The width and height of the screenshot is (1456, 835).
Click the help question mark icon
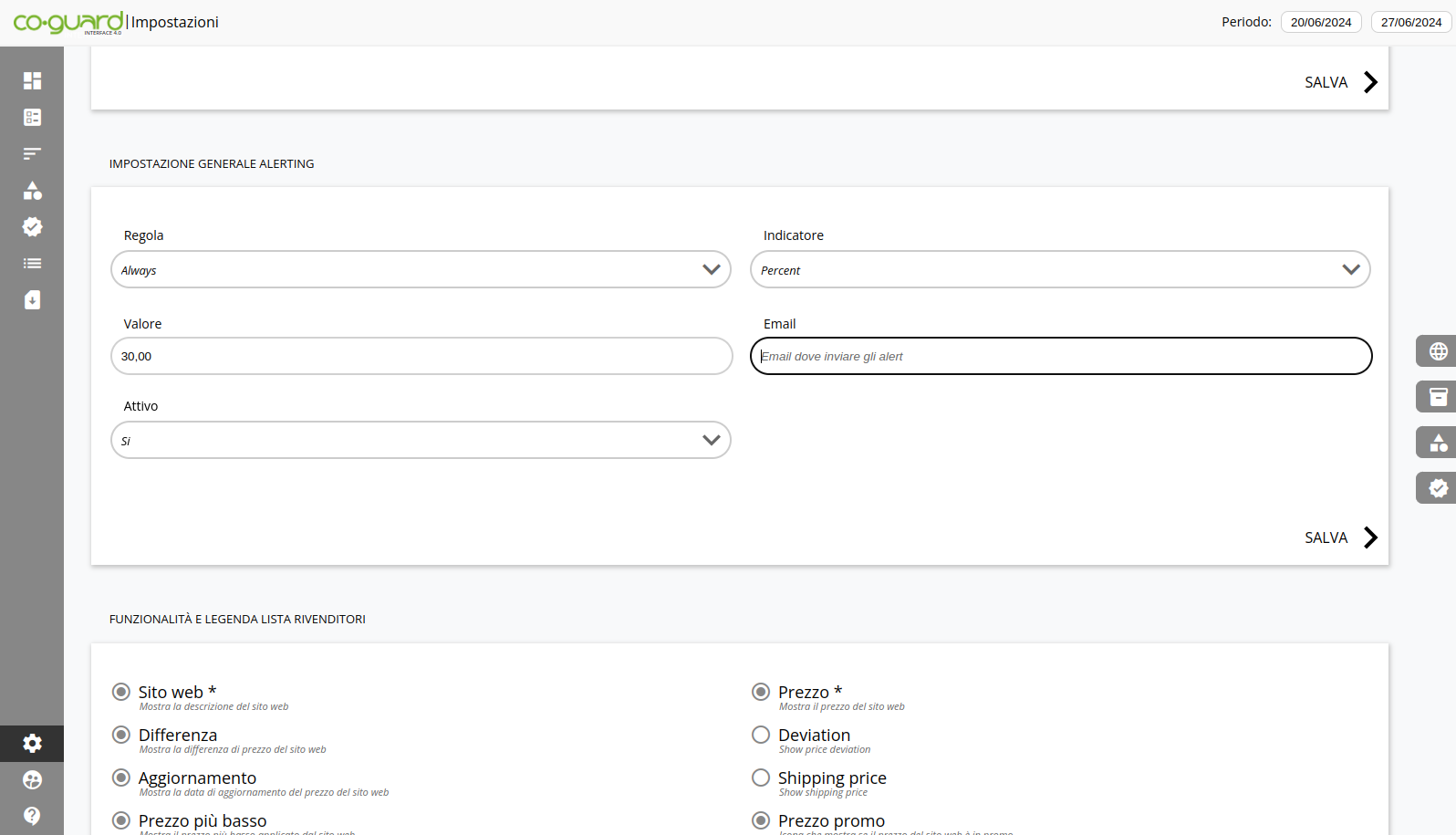[x=32, y=816]
